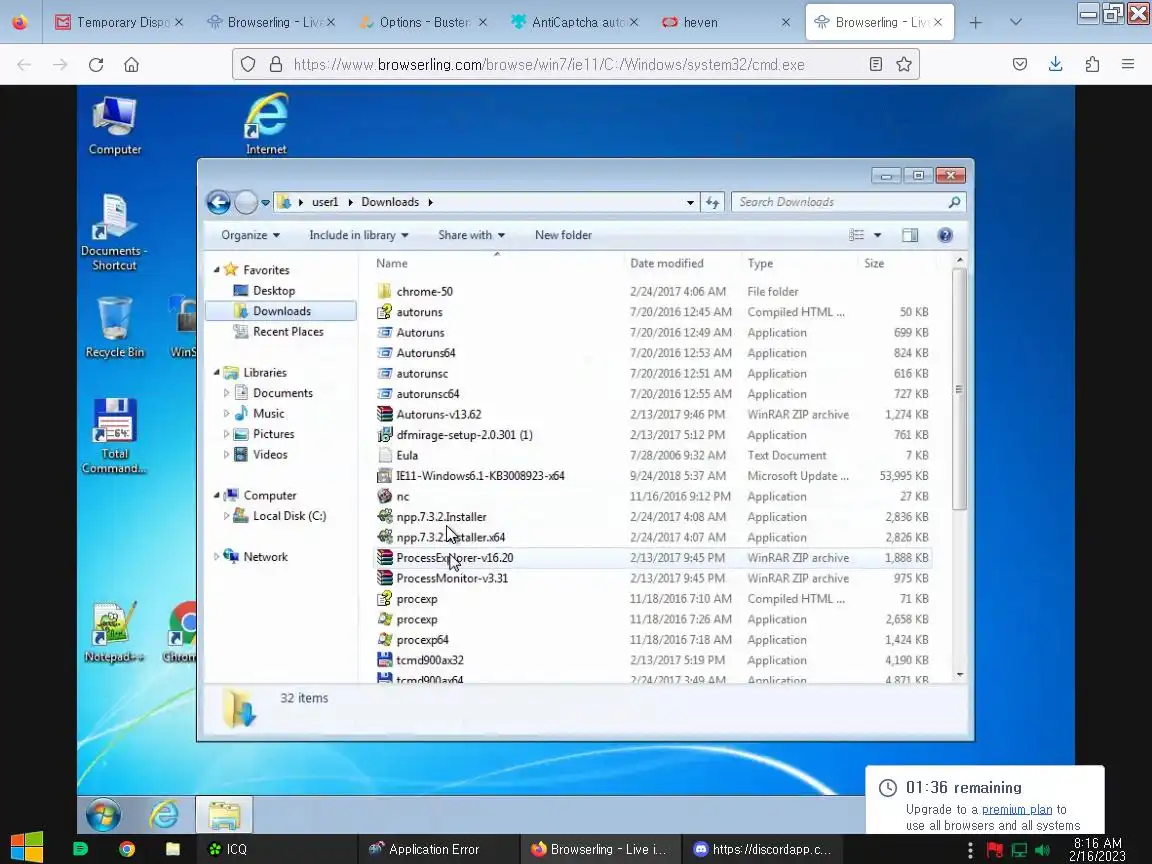This screenshot has height=864, width=1152.
Task: Click Search Downloads field
Action: coord(849,202)
